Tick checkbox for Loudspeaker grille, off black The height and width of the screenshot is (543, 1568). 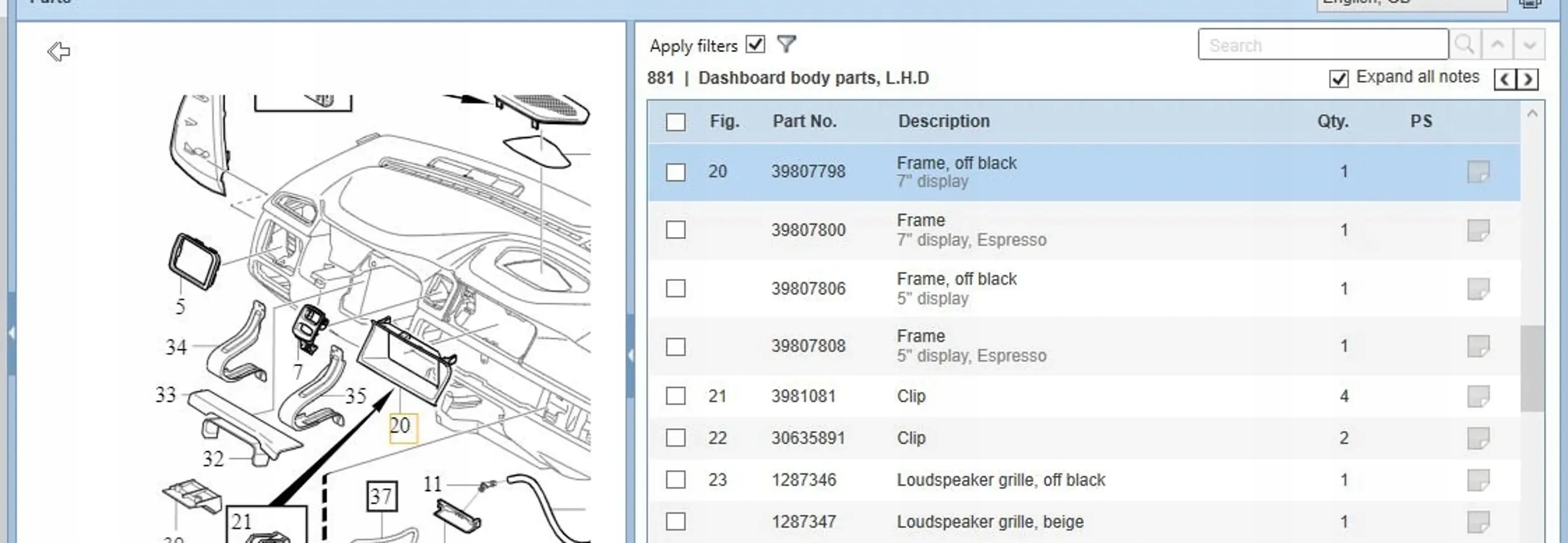pyautogui.click(x=675, y=480)
